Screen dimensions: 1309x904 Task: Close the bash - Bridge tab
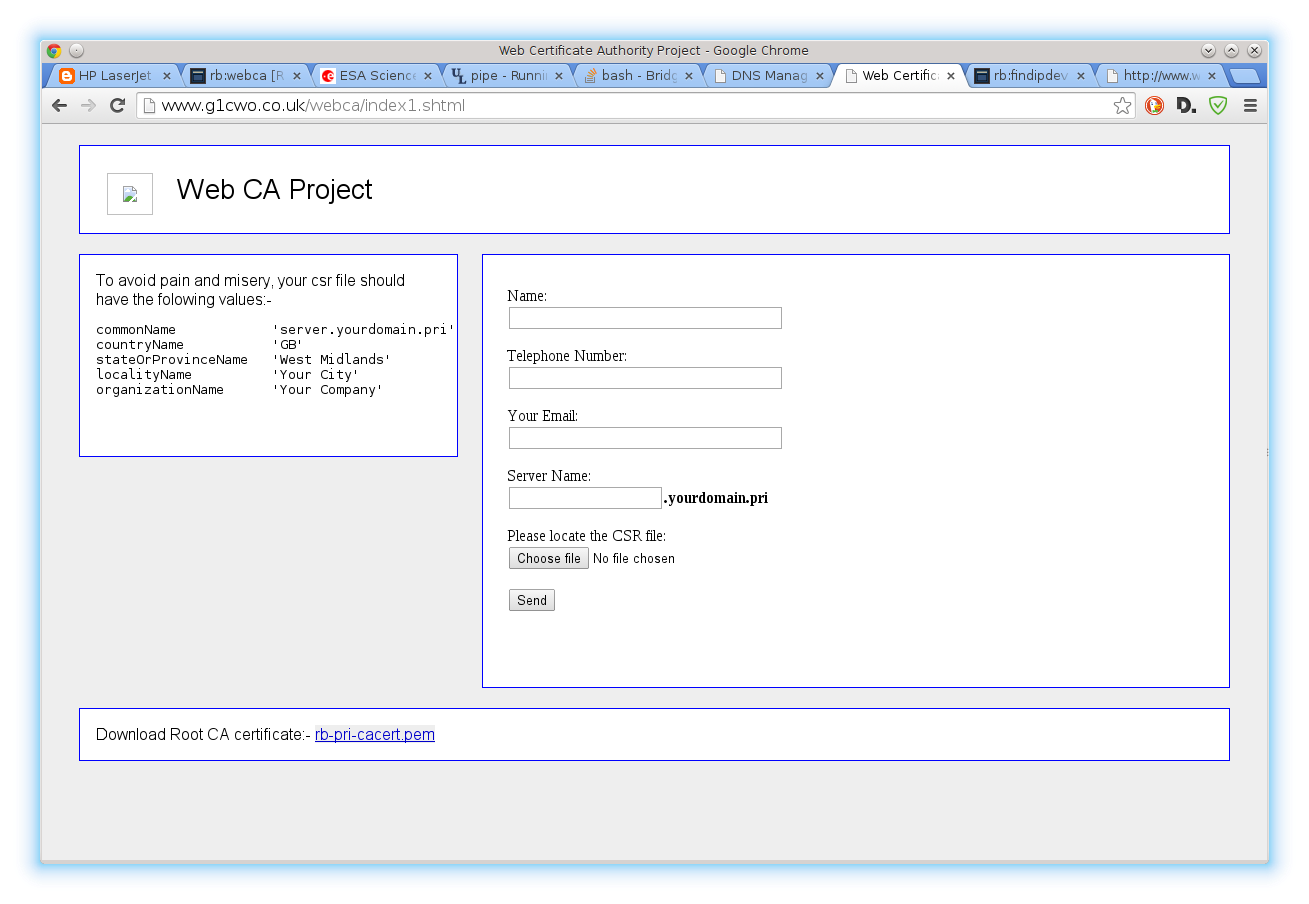(x=689, y=76)
